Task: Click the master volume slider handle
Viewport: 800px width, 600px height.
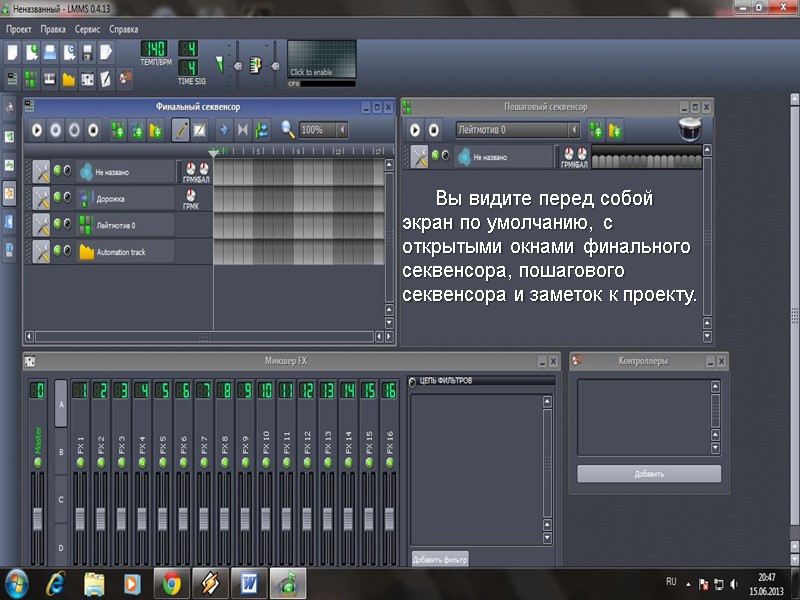Action: (x=237, y=66)
